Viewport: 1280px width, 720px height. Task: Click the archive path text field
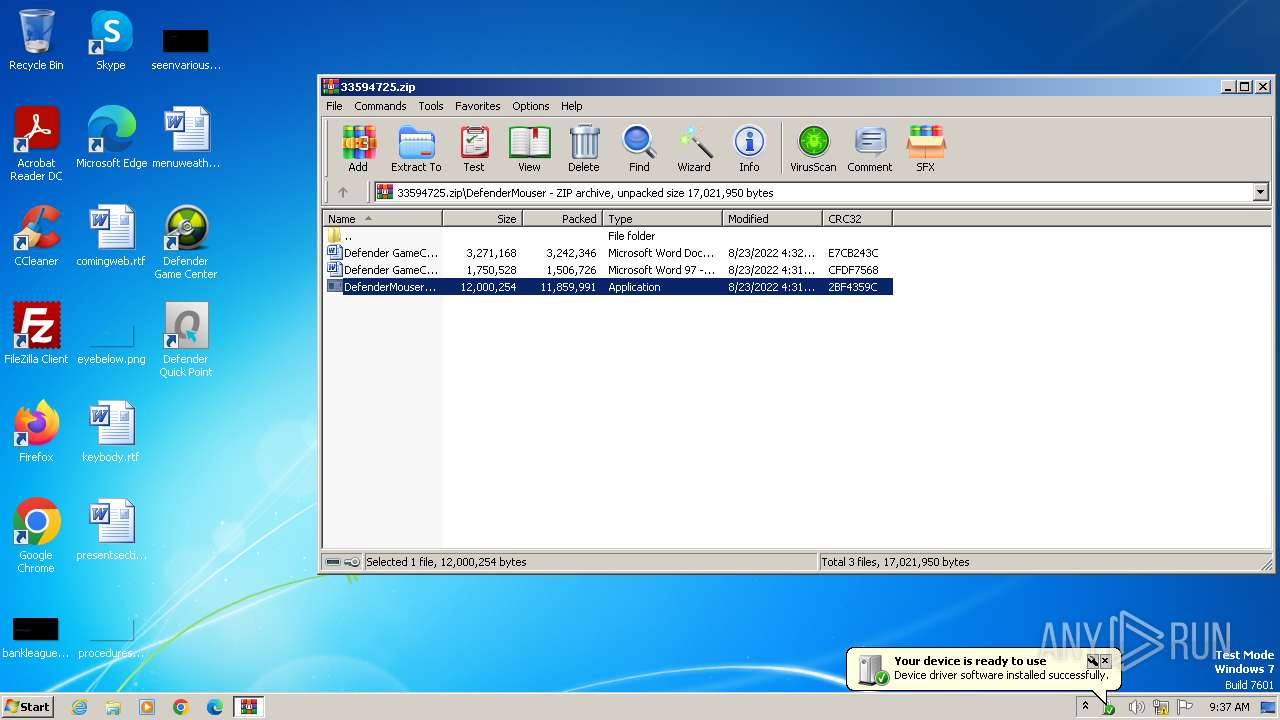click(x=813, y=192)
